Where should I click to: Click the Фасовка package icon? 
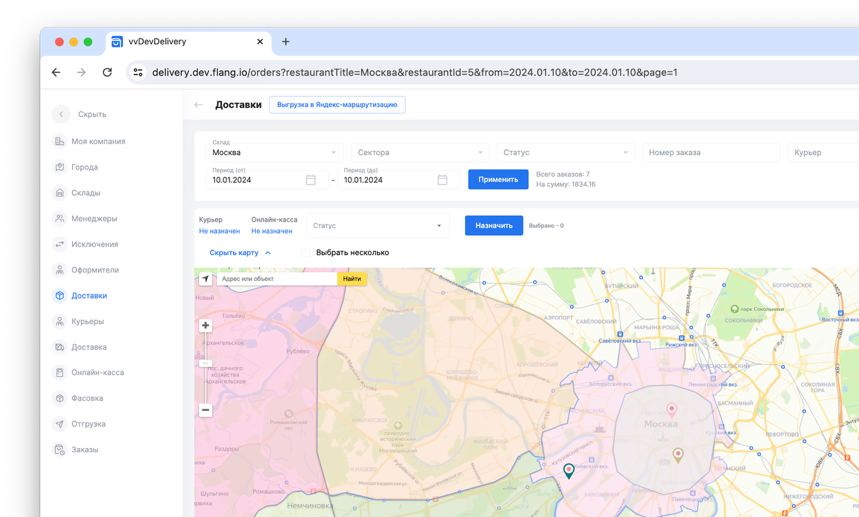pyautogui.click(x=60, y=398)
